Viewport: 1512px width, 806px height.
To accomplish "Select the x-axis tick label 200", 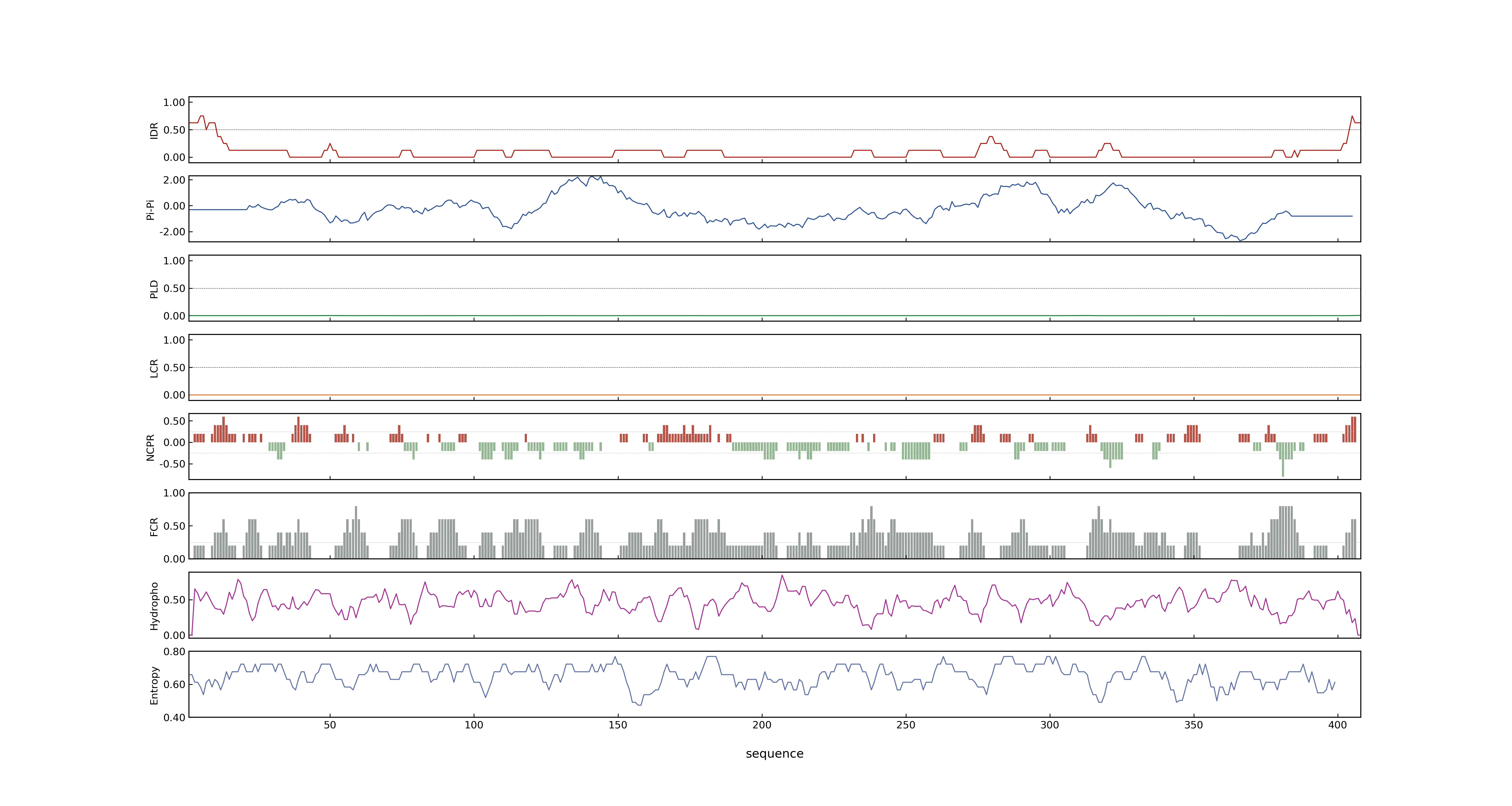I will click(x=762, y=725).
